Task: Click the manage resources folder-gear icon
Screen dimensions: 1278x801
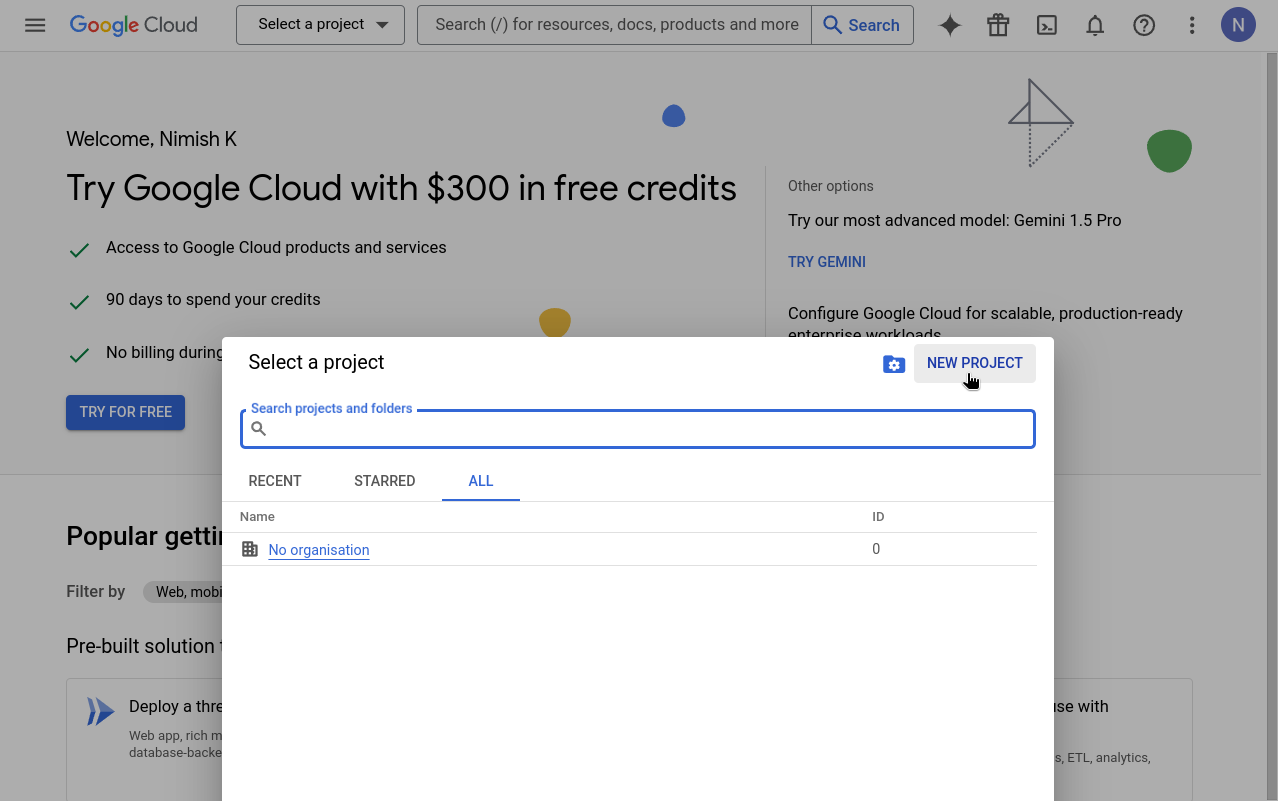Action: click(x=893, y=364)
